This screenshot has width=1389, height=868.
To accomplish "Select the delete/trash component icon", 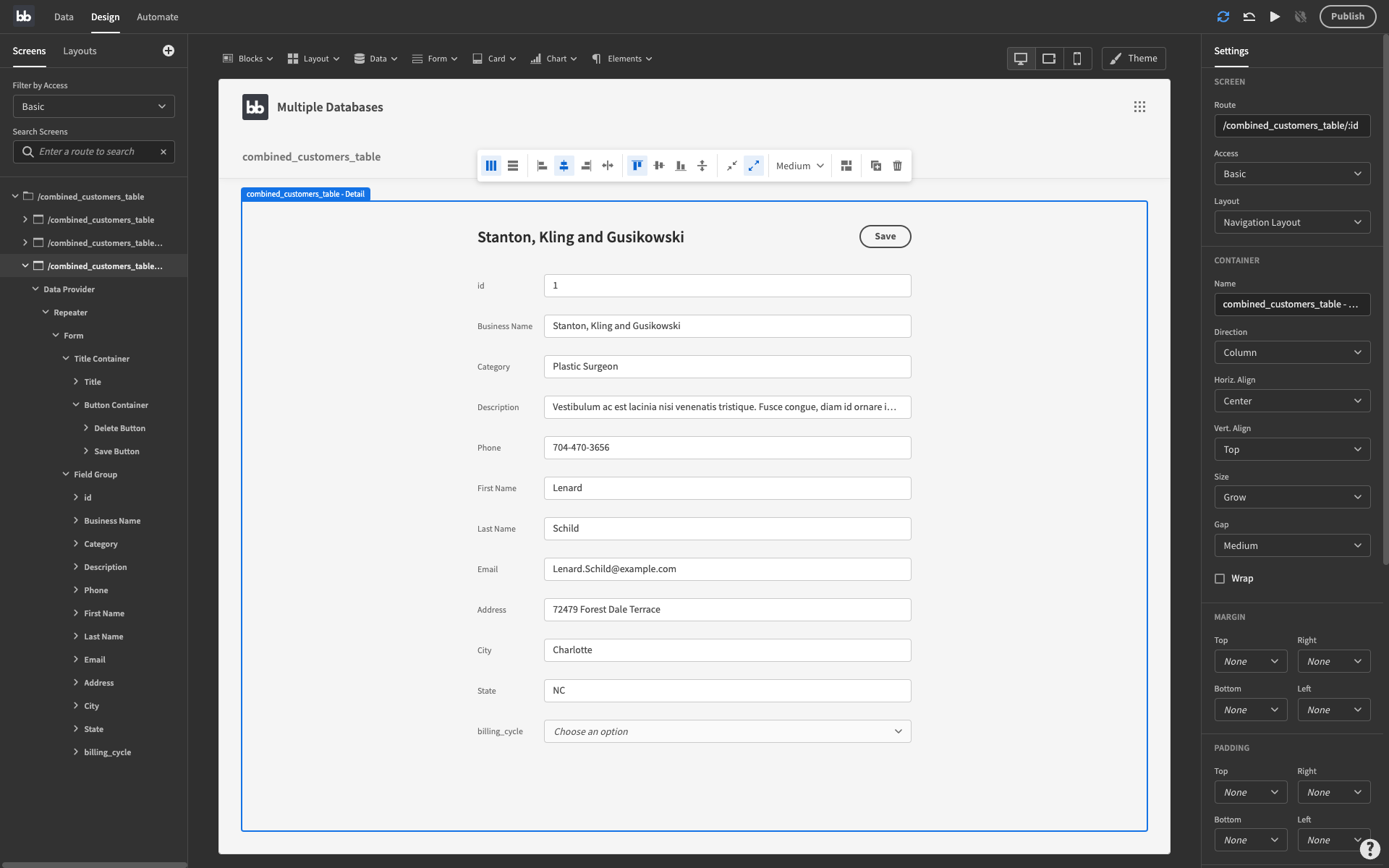I will (x=896, y=166).
